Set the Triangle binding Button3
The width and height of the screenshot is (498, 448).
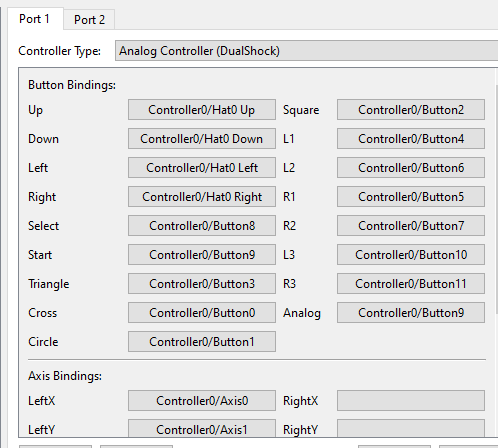(202, 284)
